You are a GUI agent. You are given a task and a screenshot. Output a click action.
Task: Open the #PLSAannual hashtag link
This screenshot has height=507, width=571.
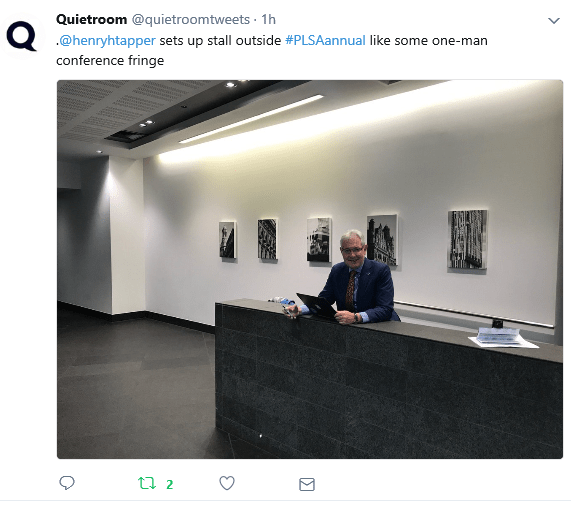coord(325,40)
